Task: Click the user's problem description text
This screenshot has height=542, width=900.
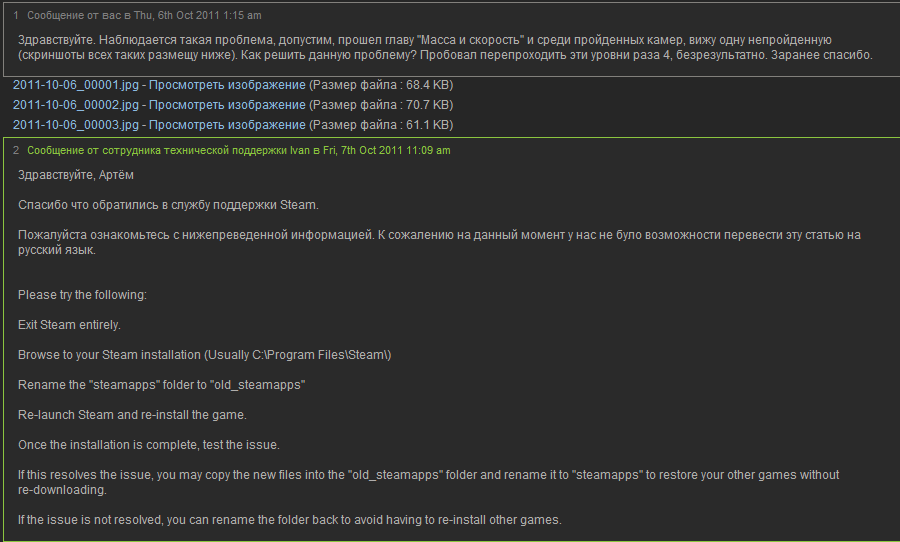Action: (x=445, y=48)
